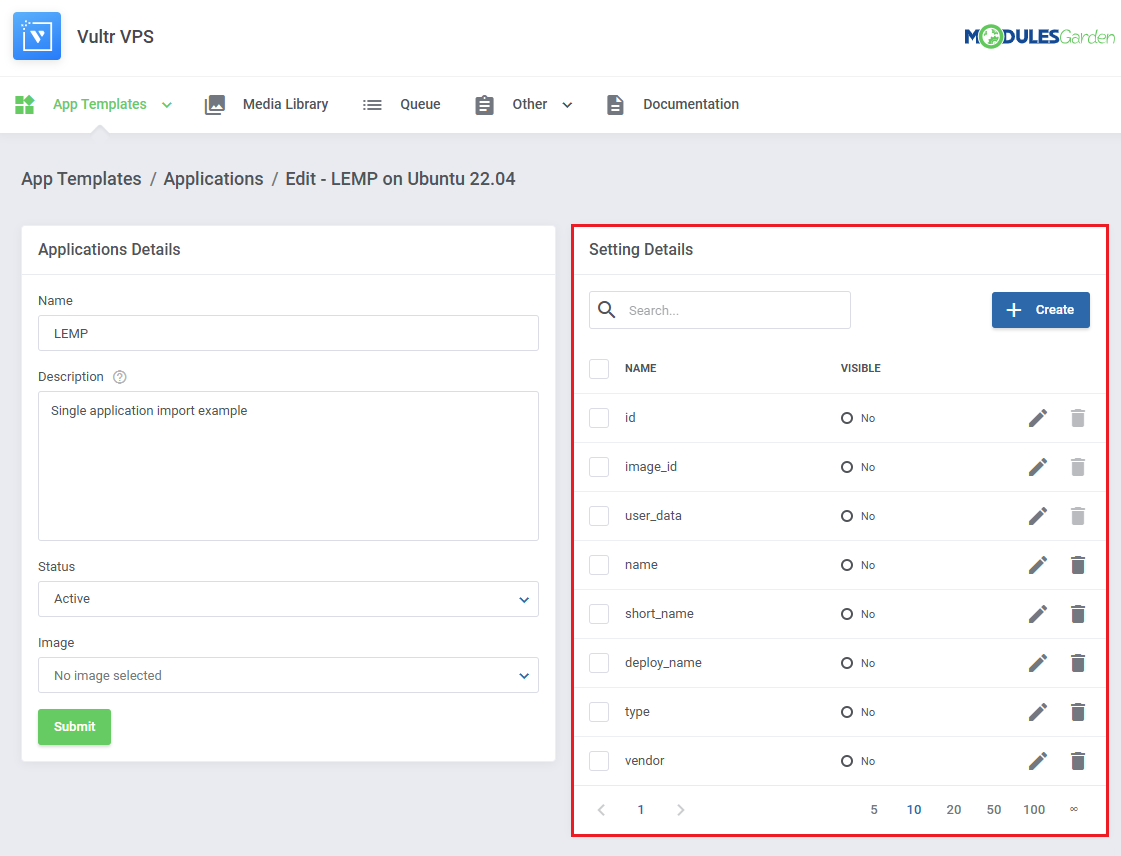Viewport: 1121px width, 856px height.
Task: Check the name row checkbox
Action: click(599, 565)
